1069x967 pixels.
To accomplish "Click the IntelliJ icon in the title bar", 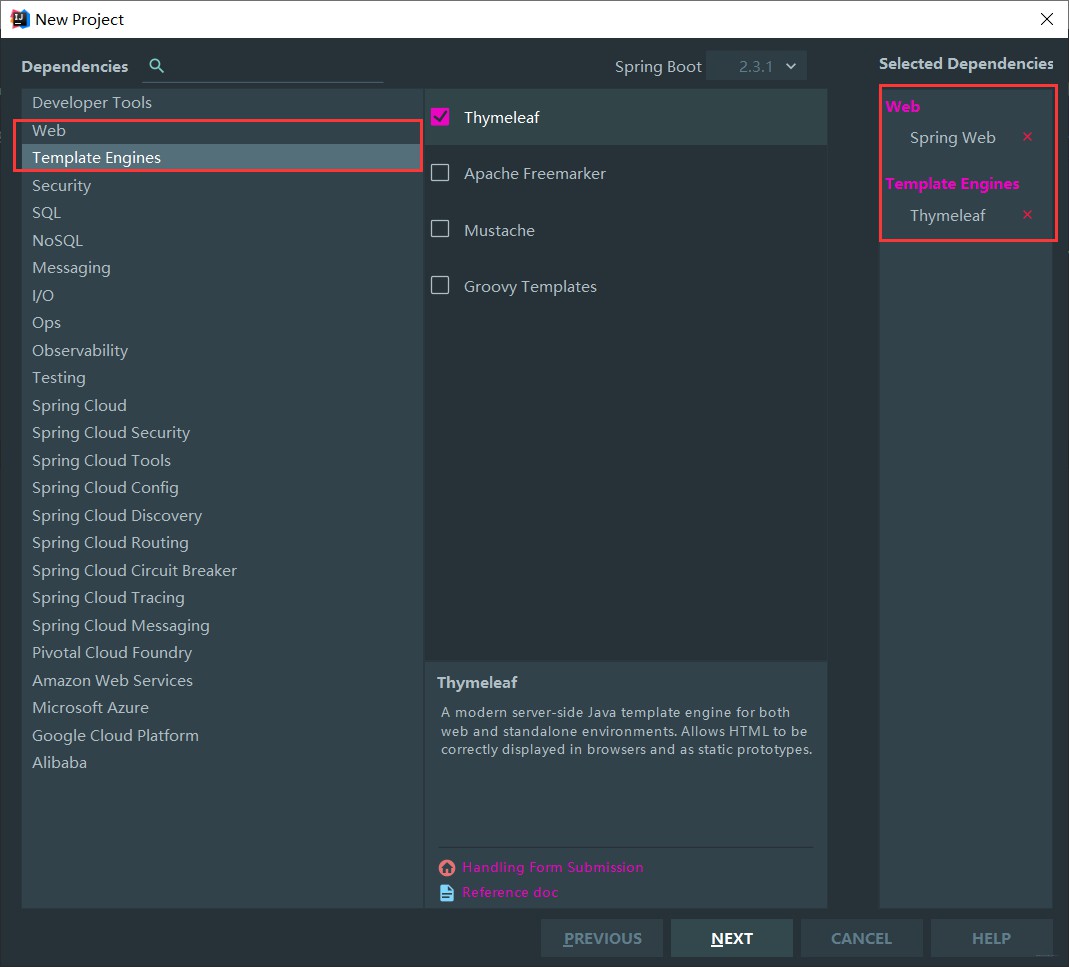I will (x=20, y=19).
